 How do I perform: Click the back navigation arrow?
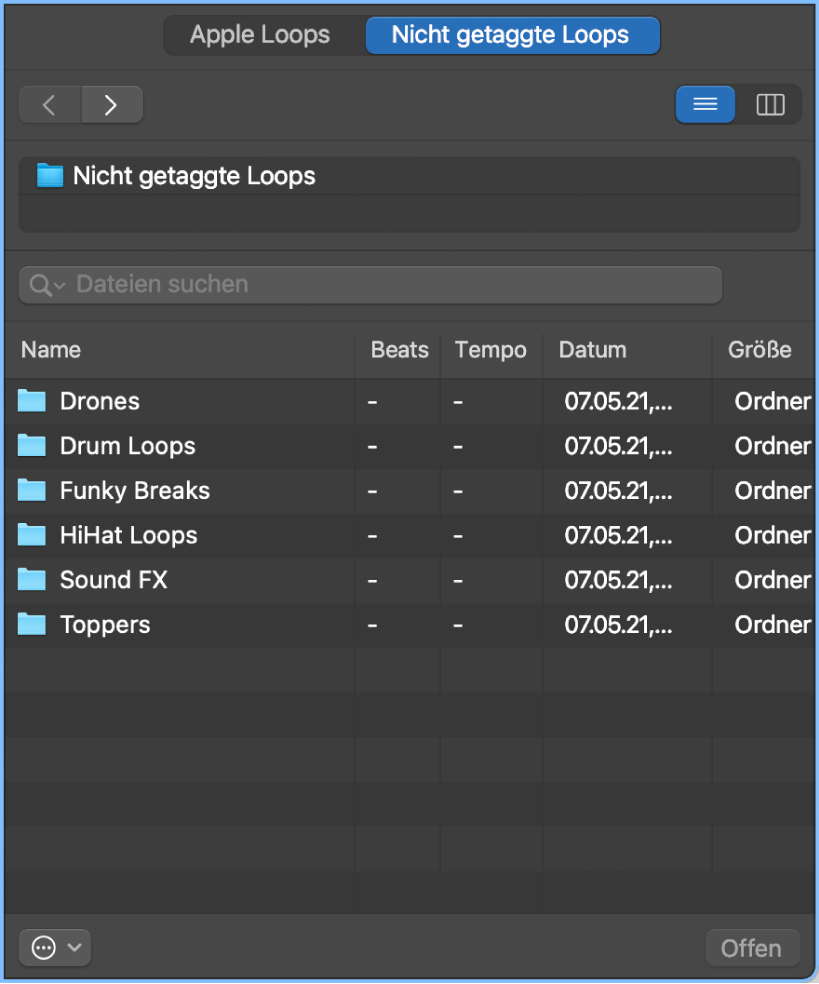pos(49,104)
